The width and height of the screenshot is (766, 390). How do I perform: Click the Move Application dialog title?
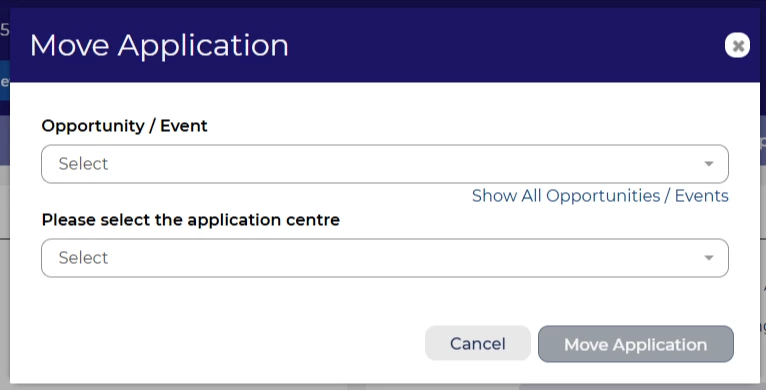click(159, 46)
